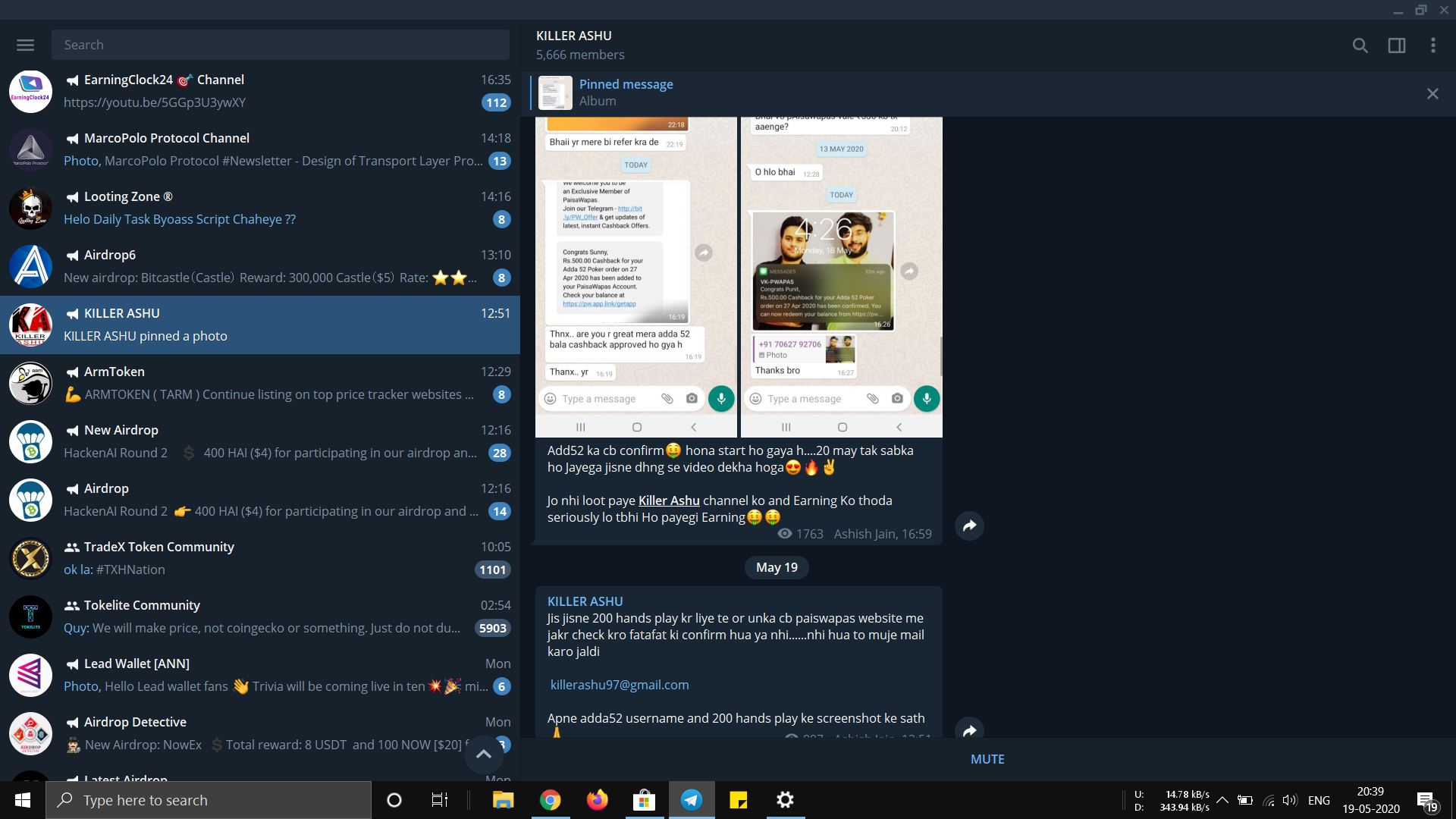Open Airdrop Detective channel chat
This screenshot has width=1456, height=819.
point(260,733)
